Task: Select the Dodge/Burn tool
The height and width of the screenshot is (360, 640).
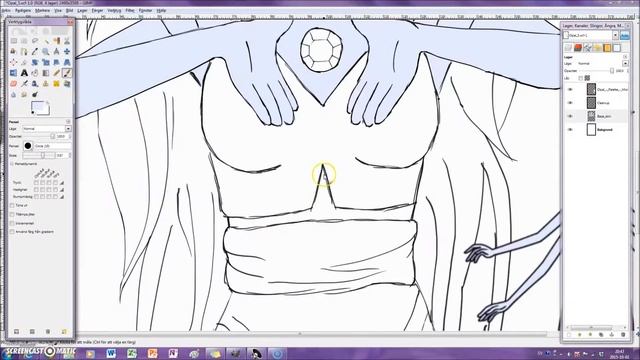Action: click(x=35, y=94)
